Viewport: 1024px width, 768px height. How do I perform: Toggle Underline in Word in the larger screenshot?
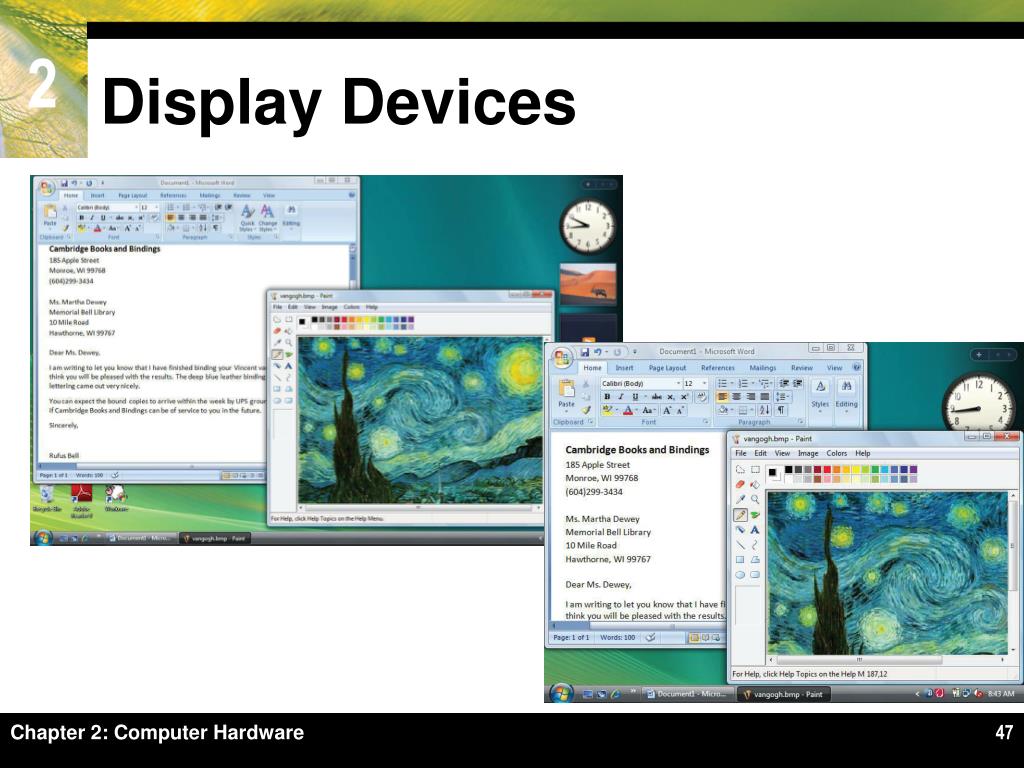635,396
